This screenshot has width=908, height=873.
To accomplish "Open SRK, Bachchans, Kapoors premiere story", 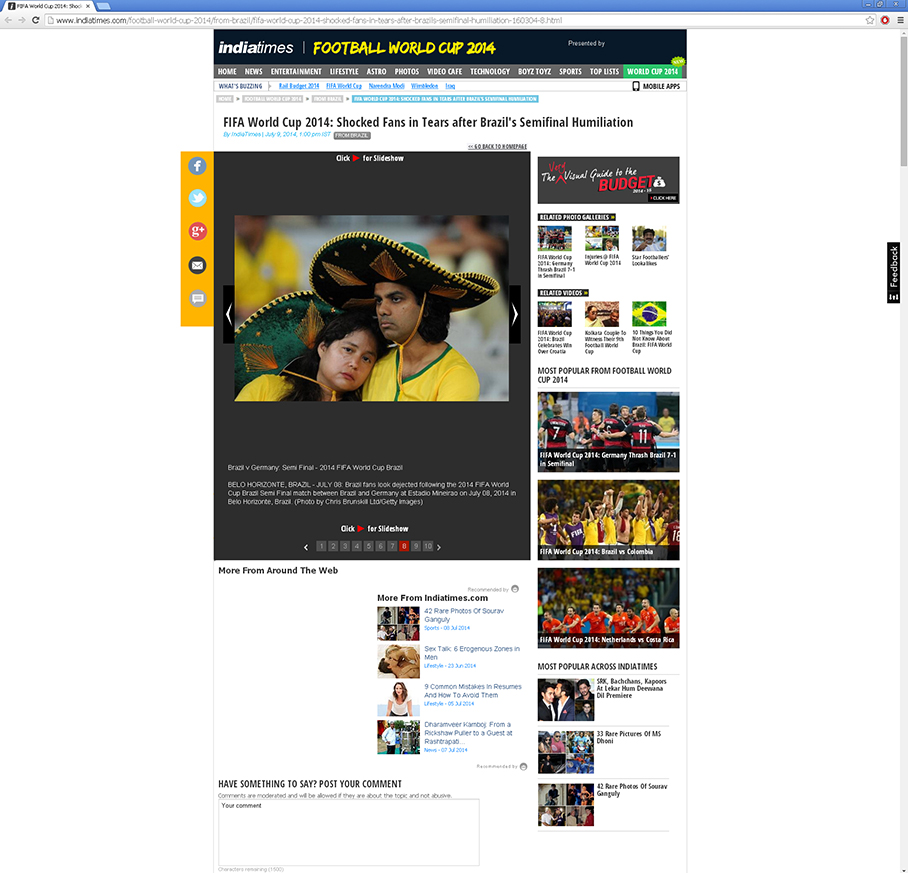I will [x=632, y=688].
